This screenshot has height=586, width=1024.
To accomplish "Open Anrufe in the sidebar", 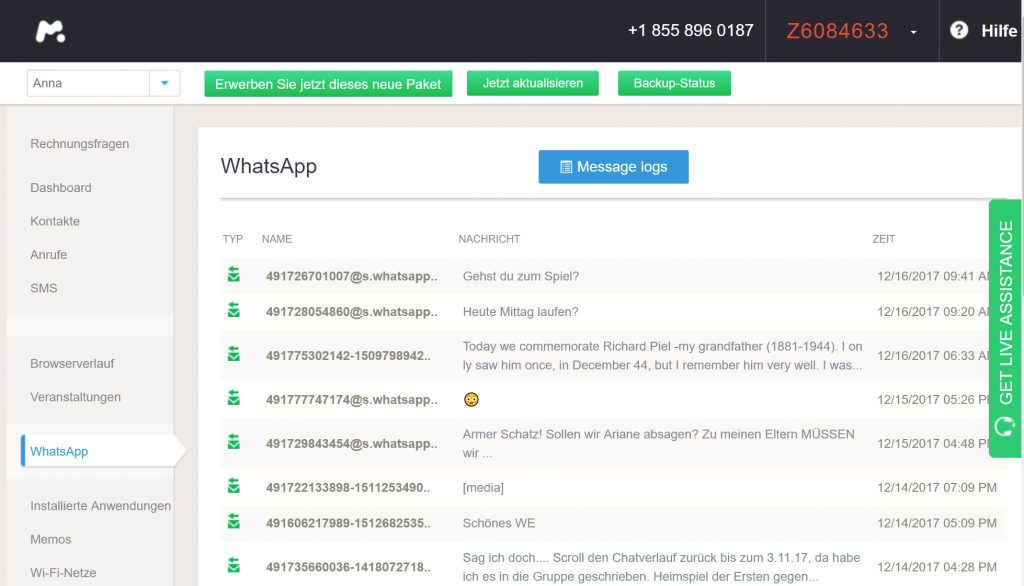I will pos(48,254).
